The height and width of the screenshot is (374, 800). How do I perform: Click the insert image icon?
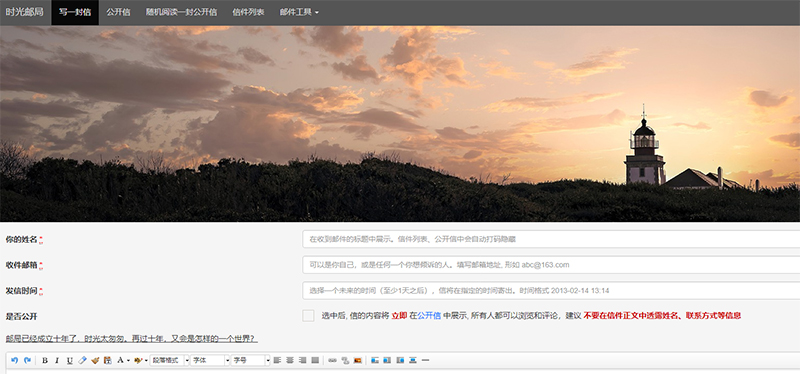tap(358, 360)
